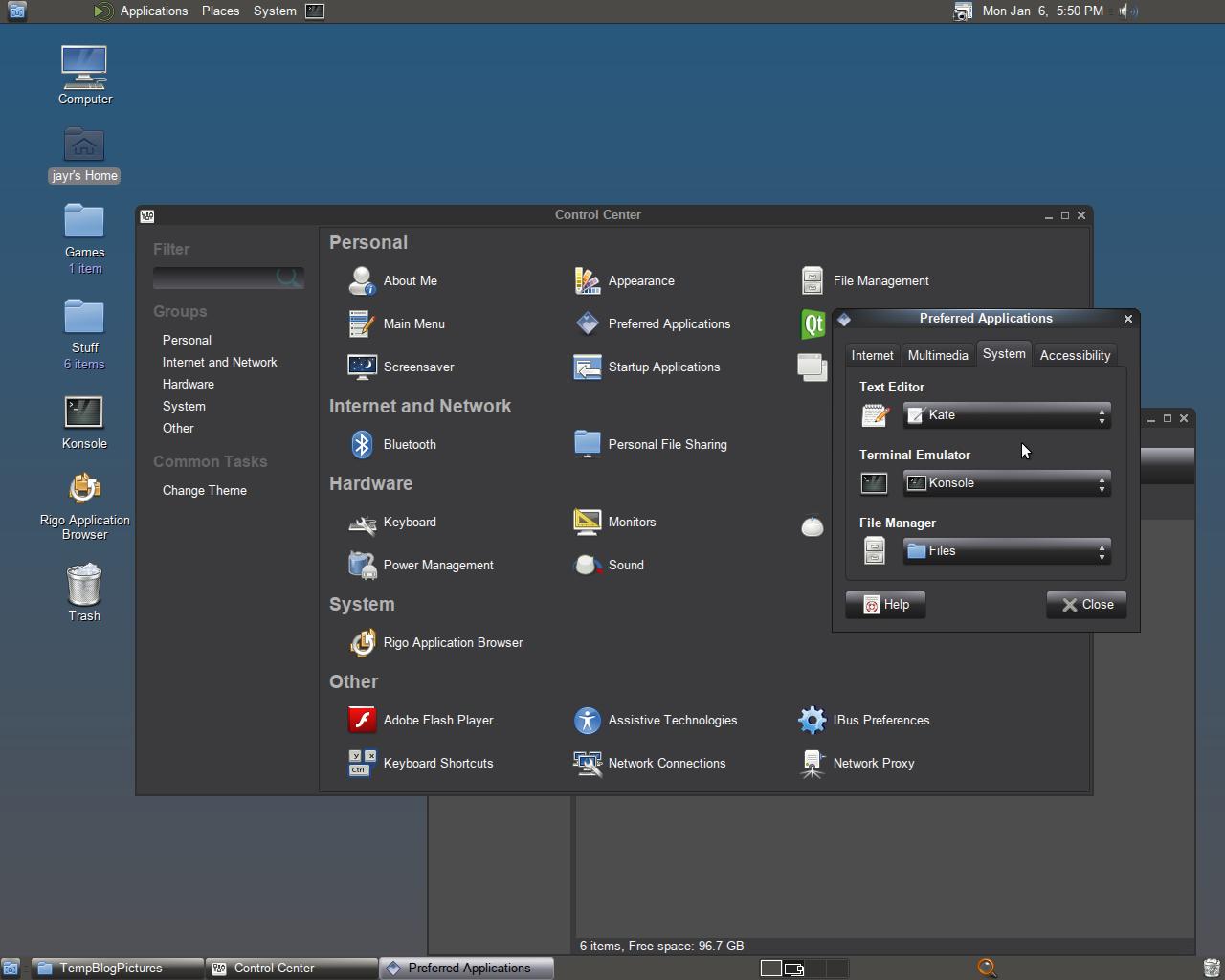1225x980 pixels.
Task: Click the Change Theme link
Action: (x=205, y=490)
